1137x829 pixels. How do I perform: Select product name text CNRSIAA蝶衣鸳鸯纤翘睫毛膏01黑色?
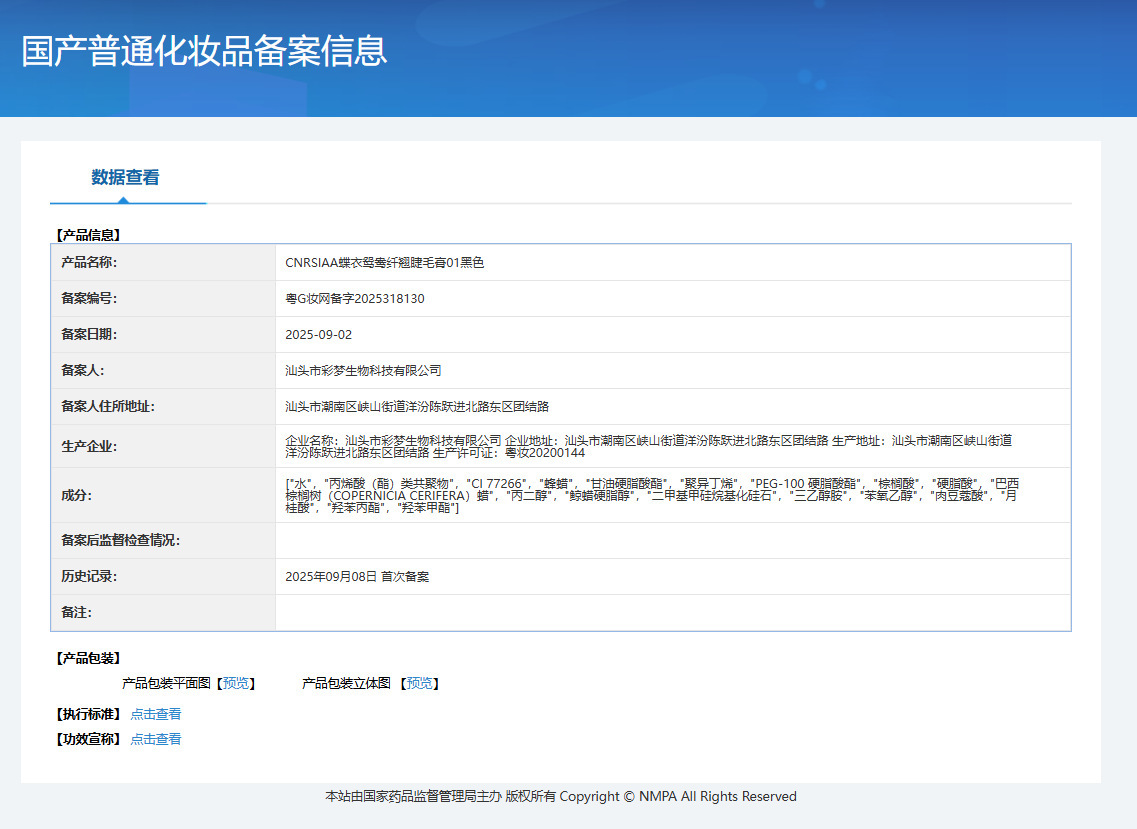click(384, 263)
